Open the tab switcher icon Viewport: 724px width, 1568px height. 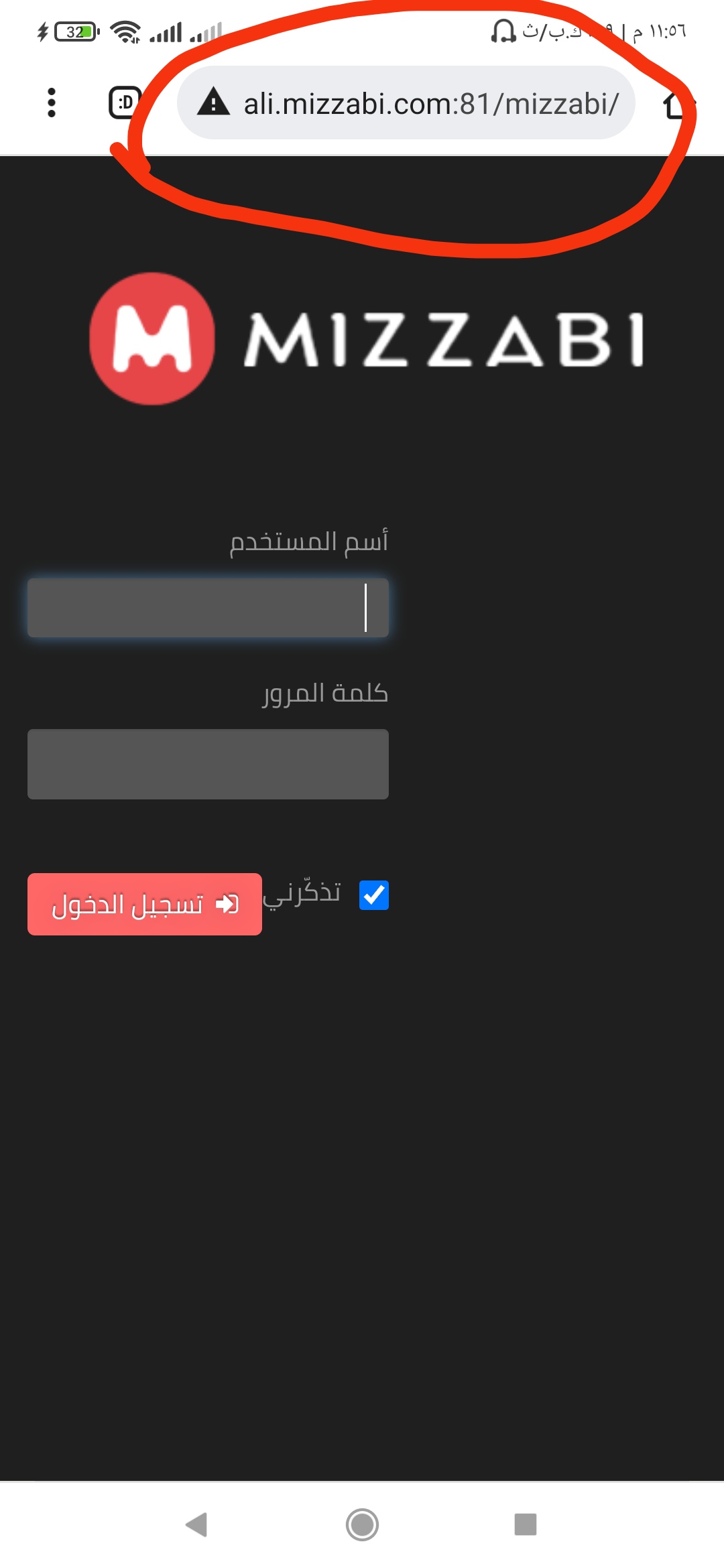point(125,103)
